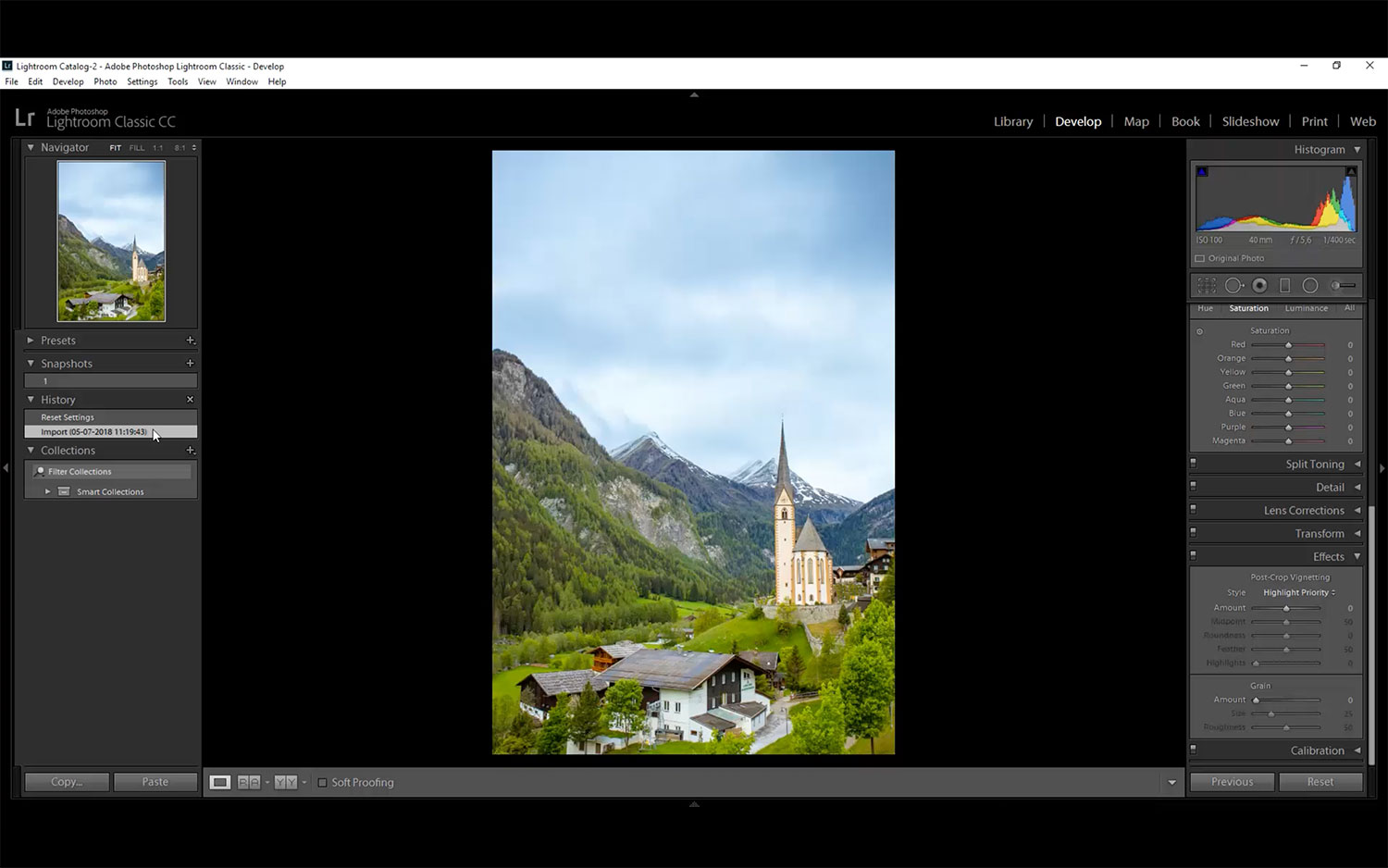Open the Graduated Filter tool

(x=1284, y=286)
